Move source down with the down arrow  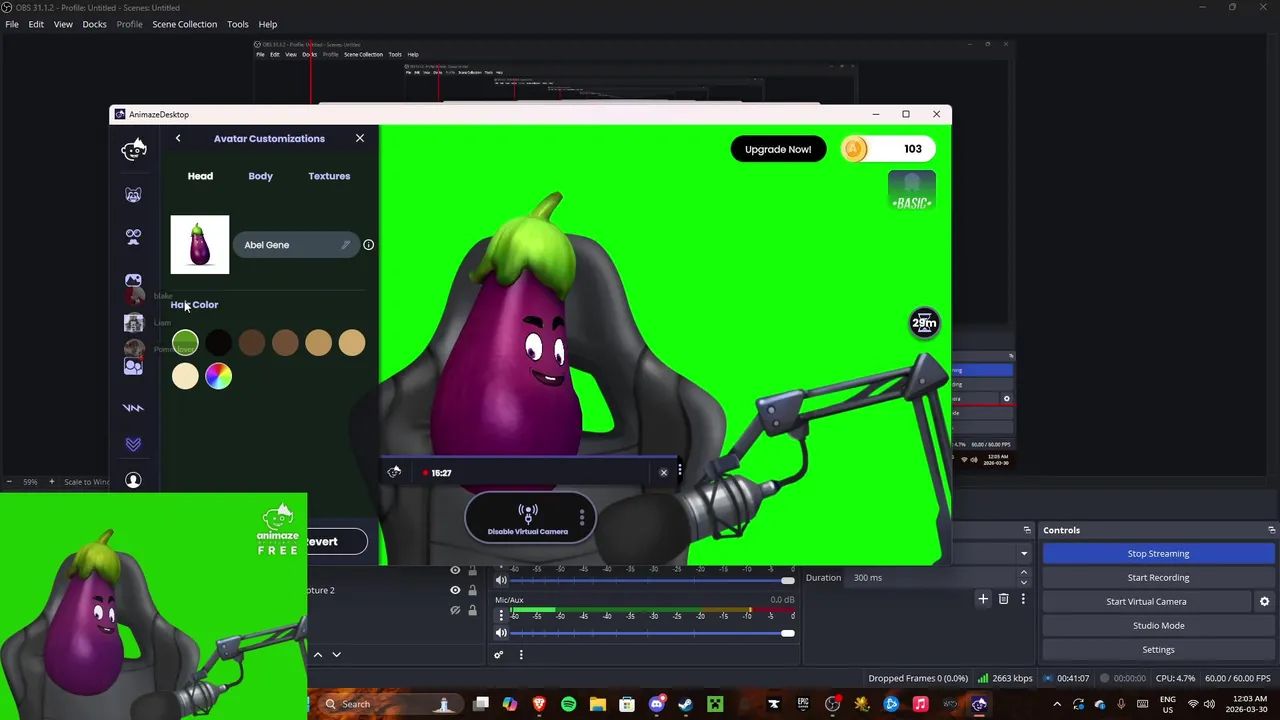[x=336, y=655]
